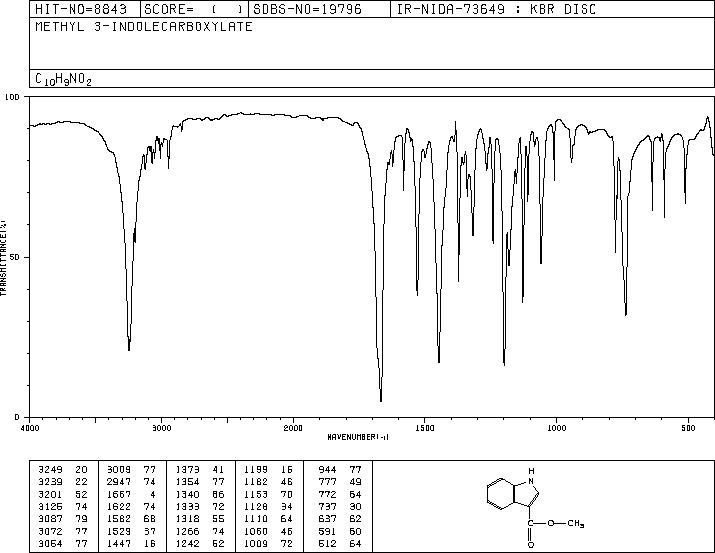Viewport: 715px width, 553px height.
Task: Select the 1266 peak table entry
Action: (x=200, y=532)
